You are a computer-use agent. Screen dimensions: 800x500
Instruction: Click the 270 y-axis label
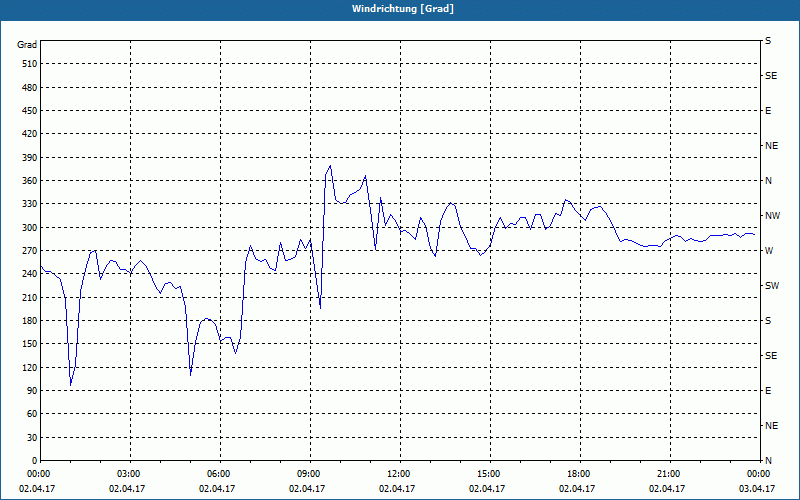pos(29,251)
